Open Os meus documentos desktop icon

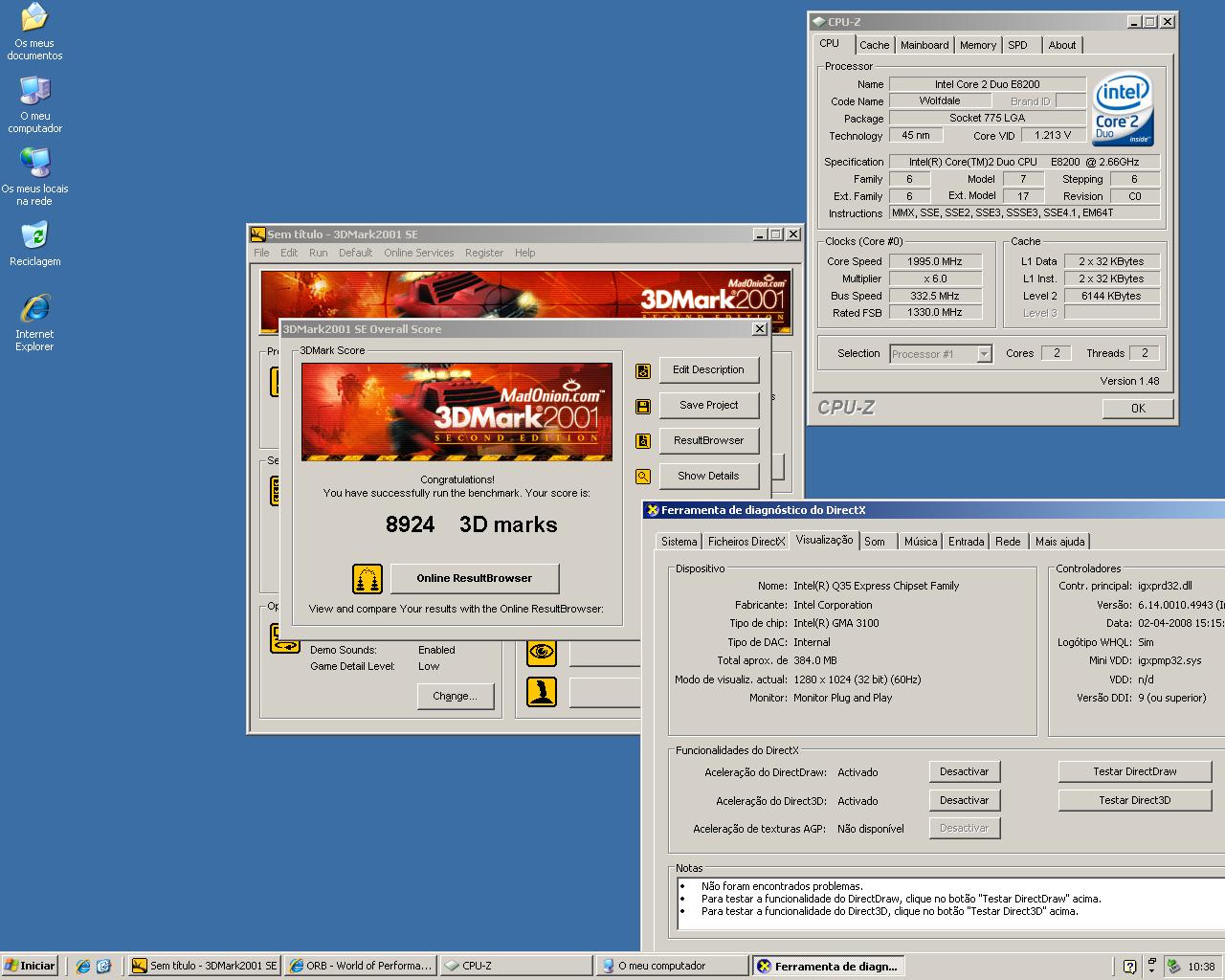coord(34,31)
